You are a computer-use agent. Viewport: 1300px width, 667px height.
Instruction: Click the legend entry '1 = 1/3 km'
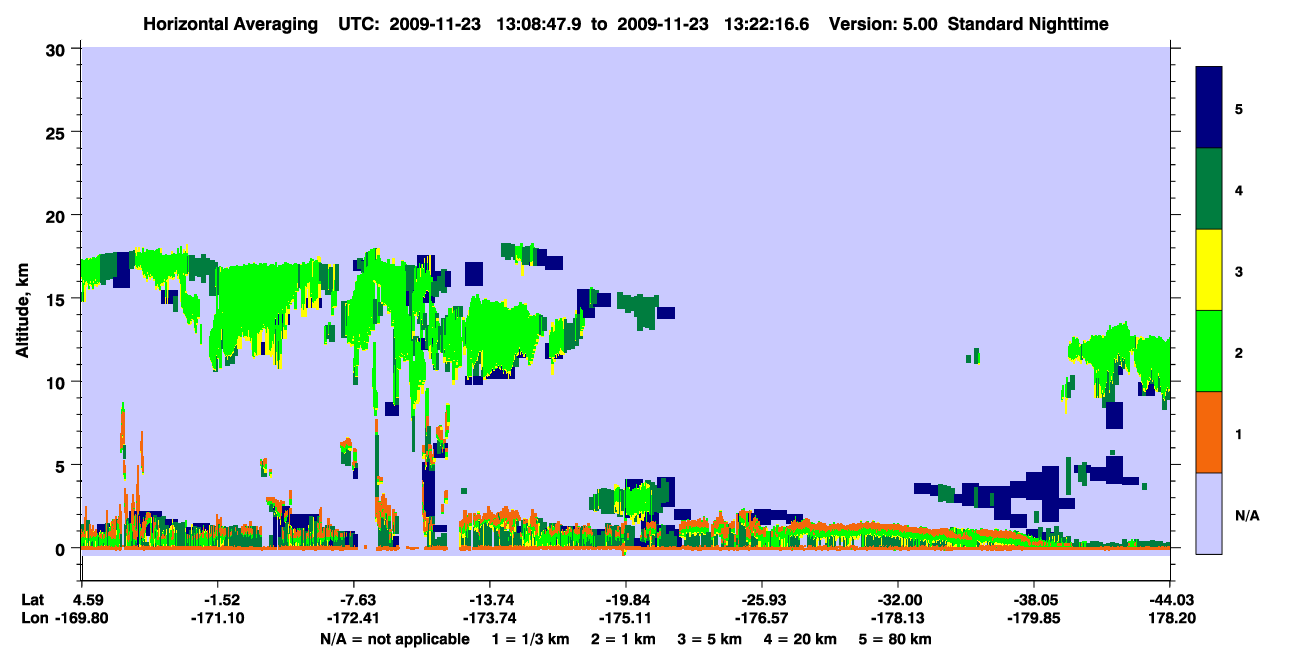coord(533,639)
